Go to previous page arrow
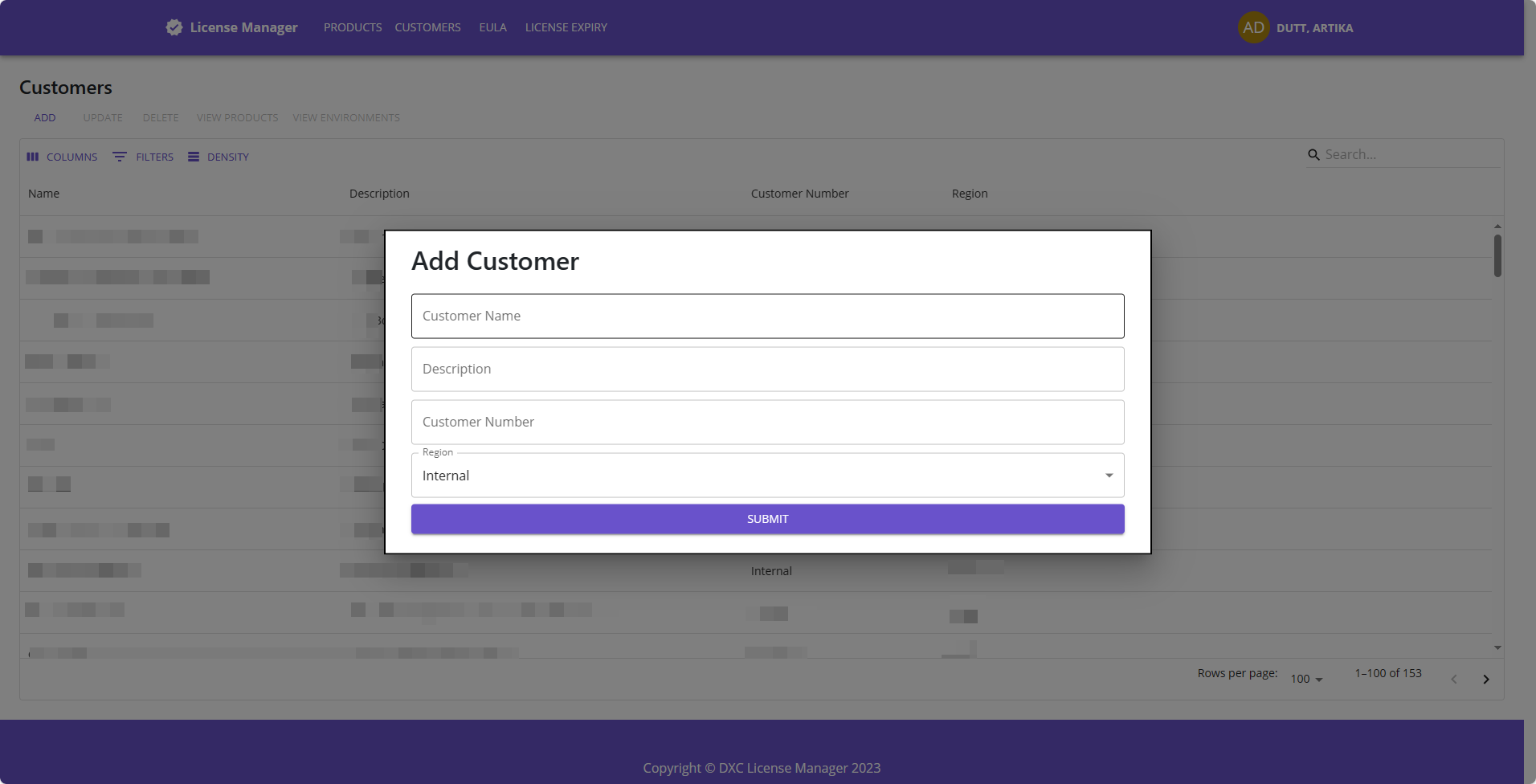Screen dimensions: 1536x784 tap(1454, 679)
